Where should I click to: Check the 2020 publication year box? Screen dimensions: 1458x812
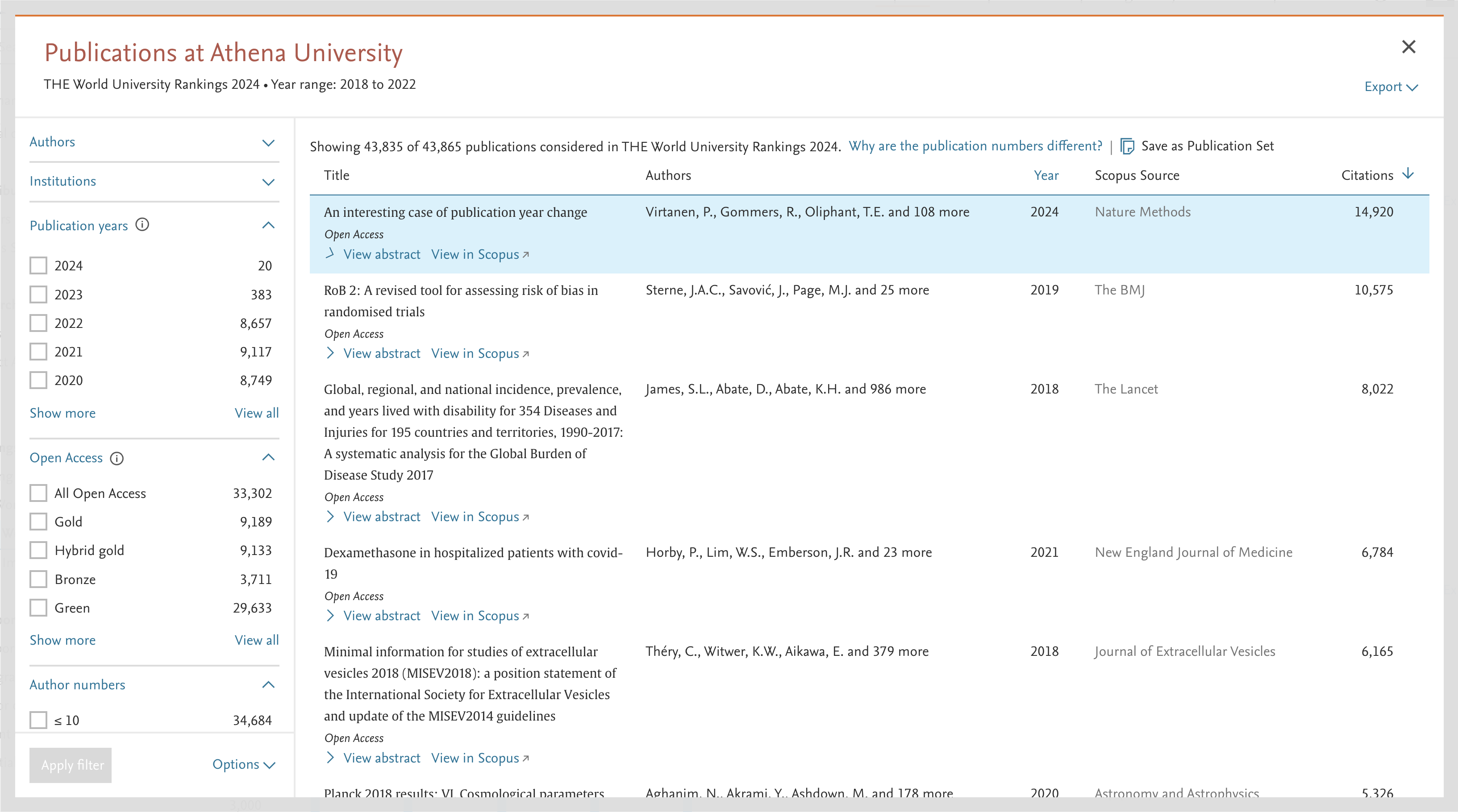[x=38, y=380]
